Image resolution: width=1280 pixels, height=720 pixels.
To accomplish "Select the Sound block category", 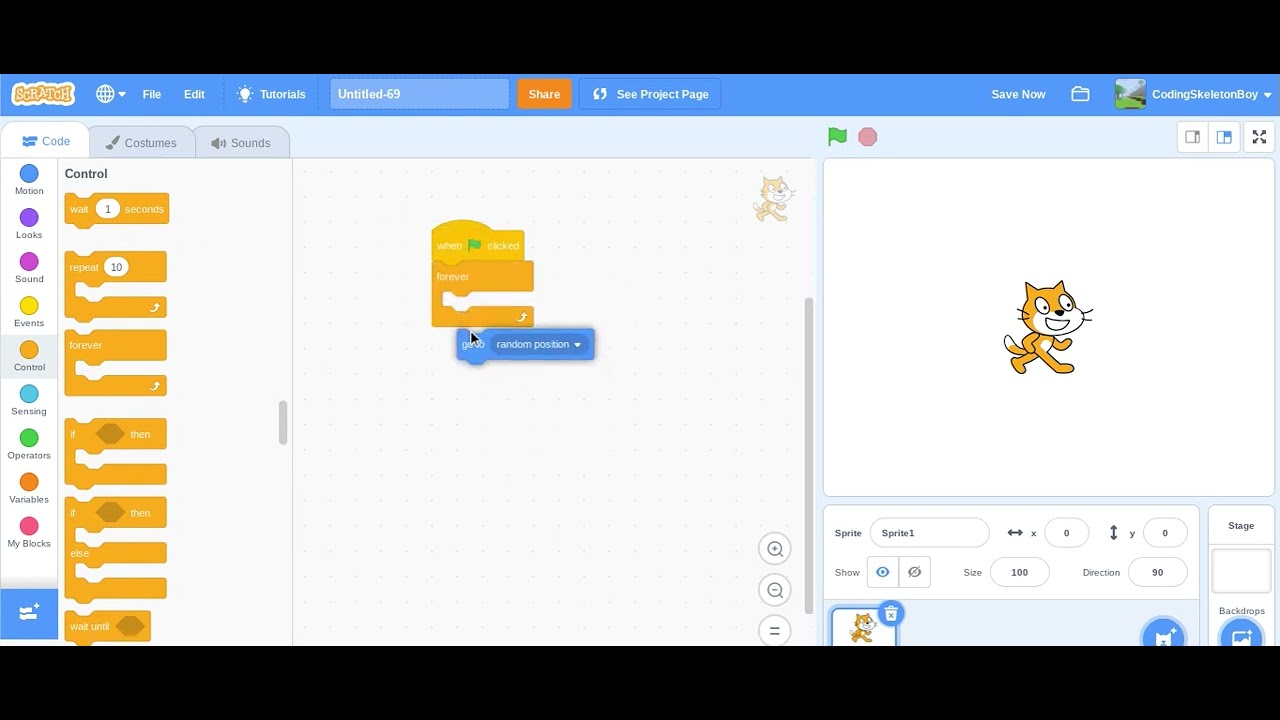I will (x=29, y=268).
